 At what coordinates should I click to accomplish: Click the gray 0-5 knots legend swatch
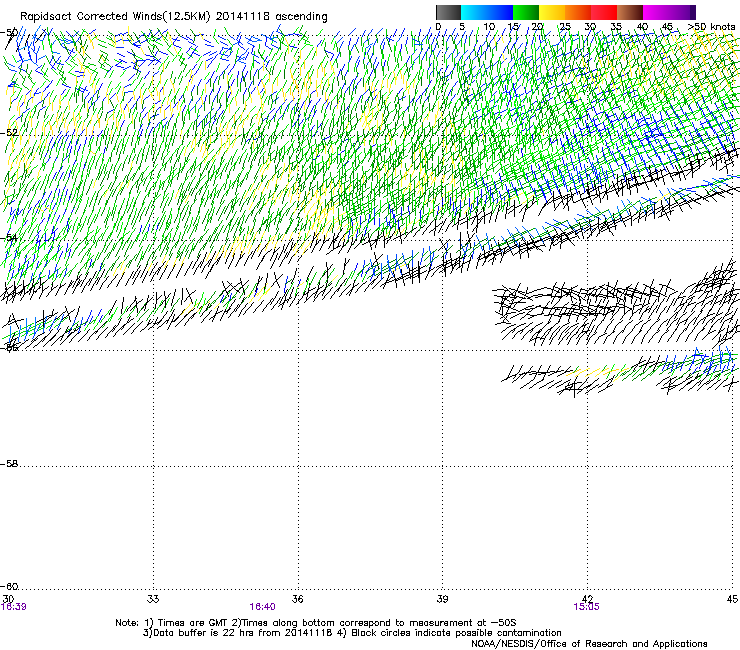pos(448,12)
